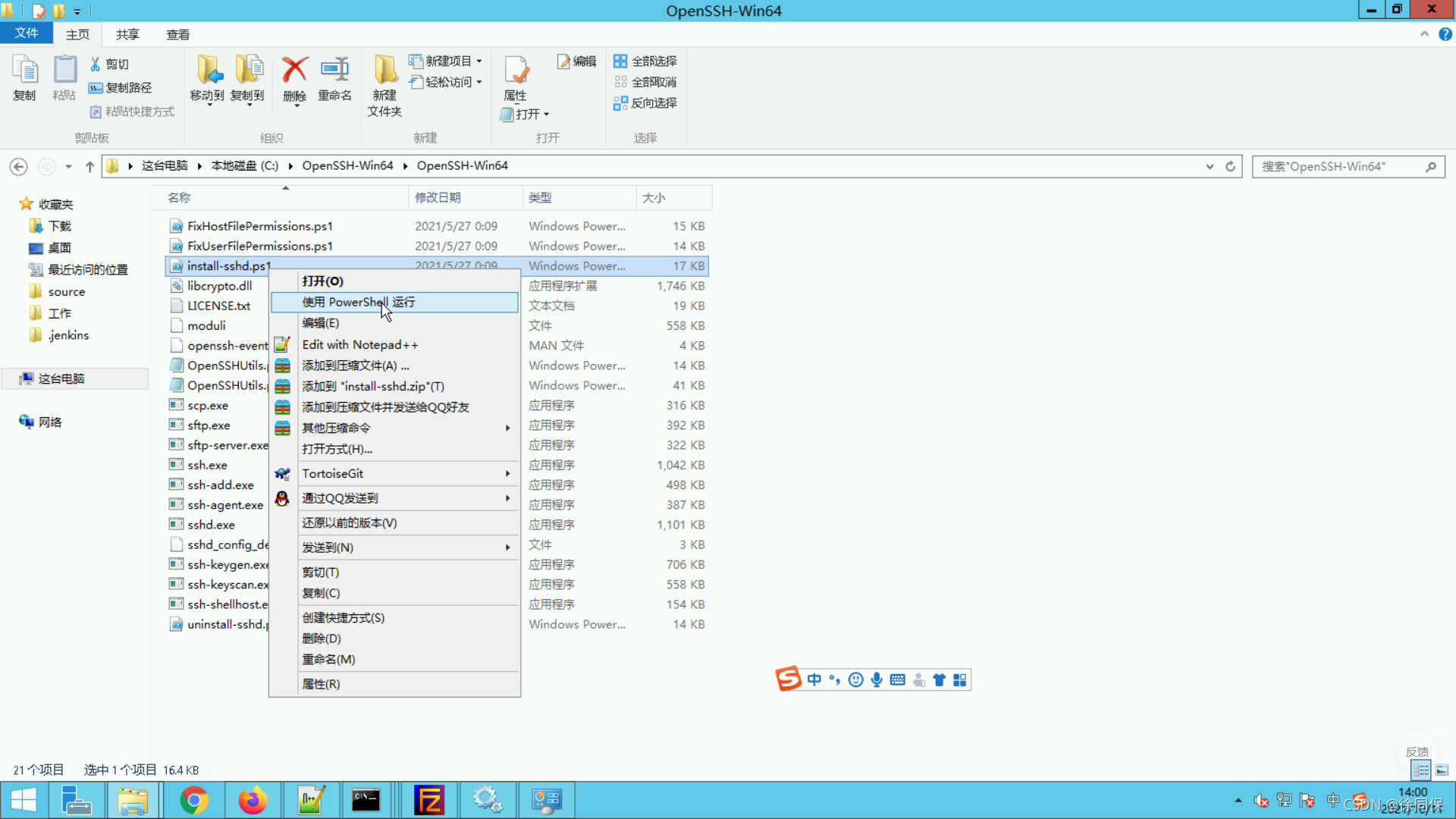The height and width of the screenshot is (819, 1456).
Task: Select Downloads (下载) in the navigation pane
Action: click(x=59, y=226)
